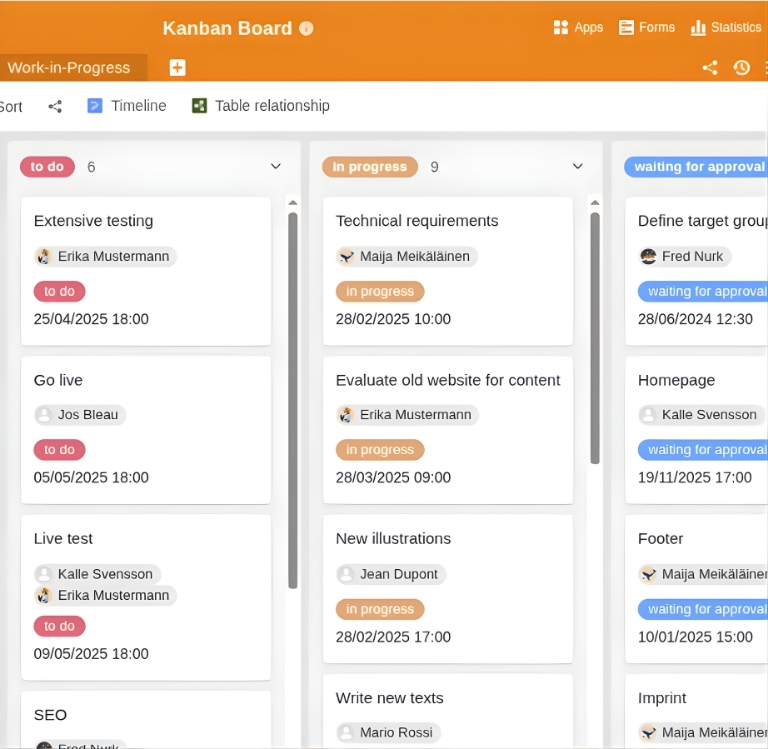768x749 pixels.
Task: Open the Technical requirements card
Action: click(x=448, y=271)
